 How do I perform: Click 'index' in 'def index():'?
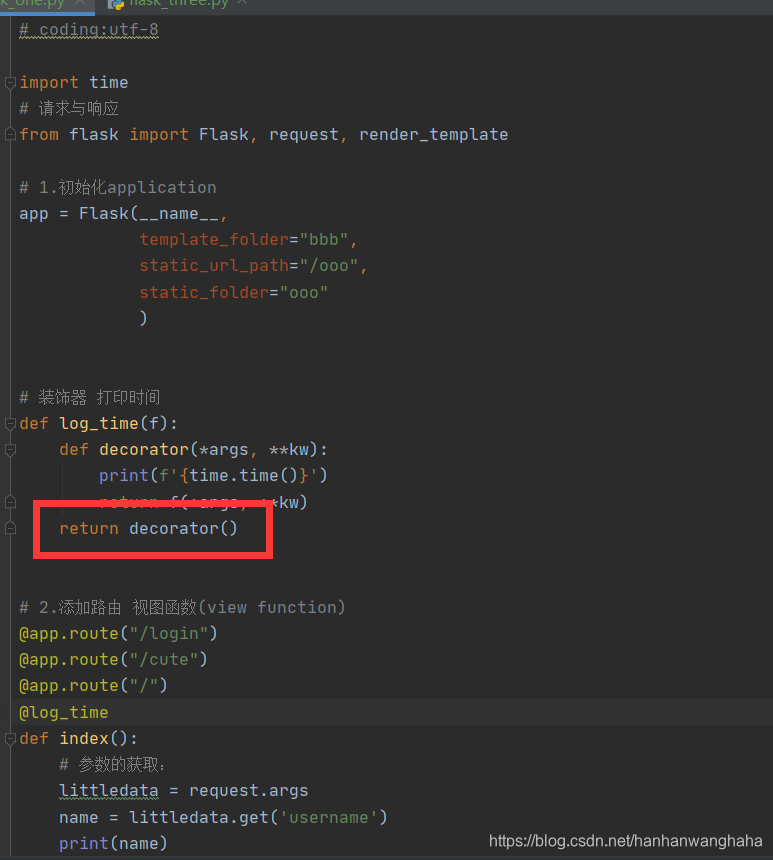pos(84,739)
